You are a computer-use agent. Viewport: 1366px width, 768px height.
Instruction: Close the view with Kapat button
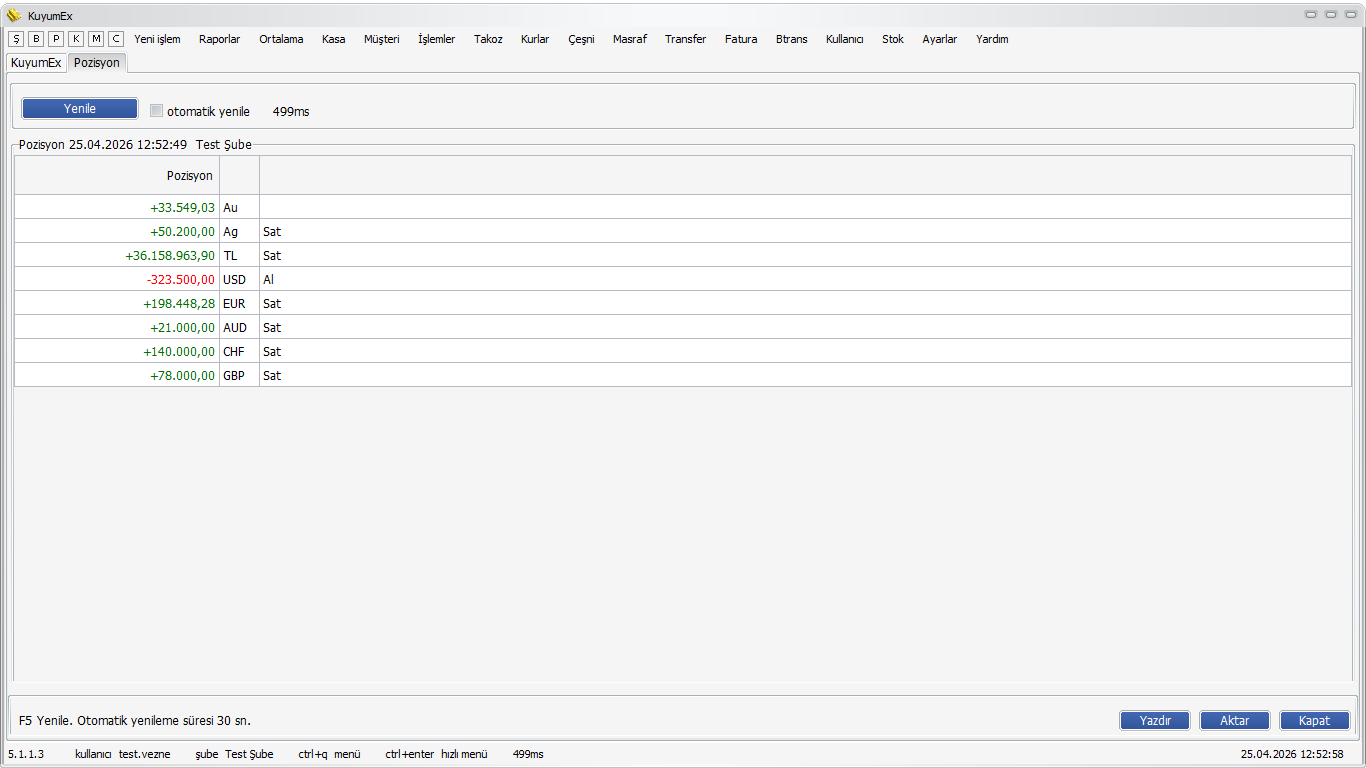coord(1314,721)
